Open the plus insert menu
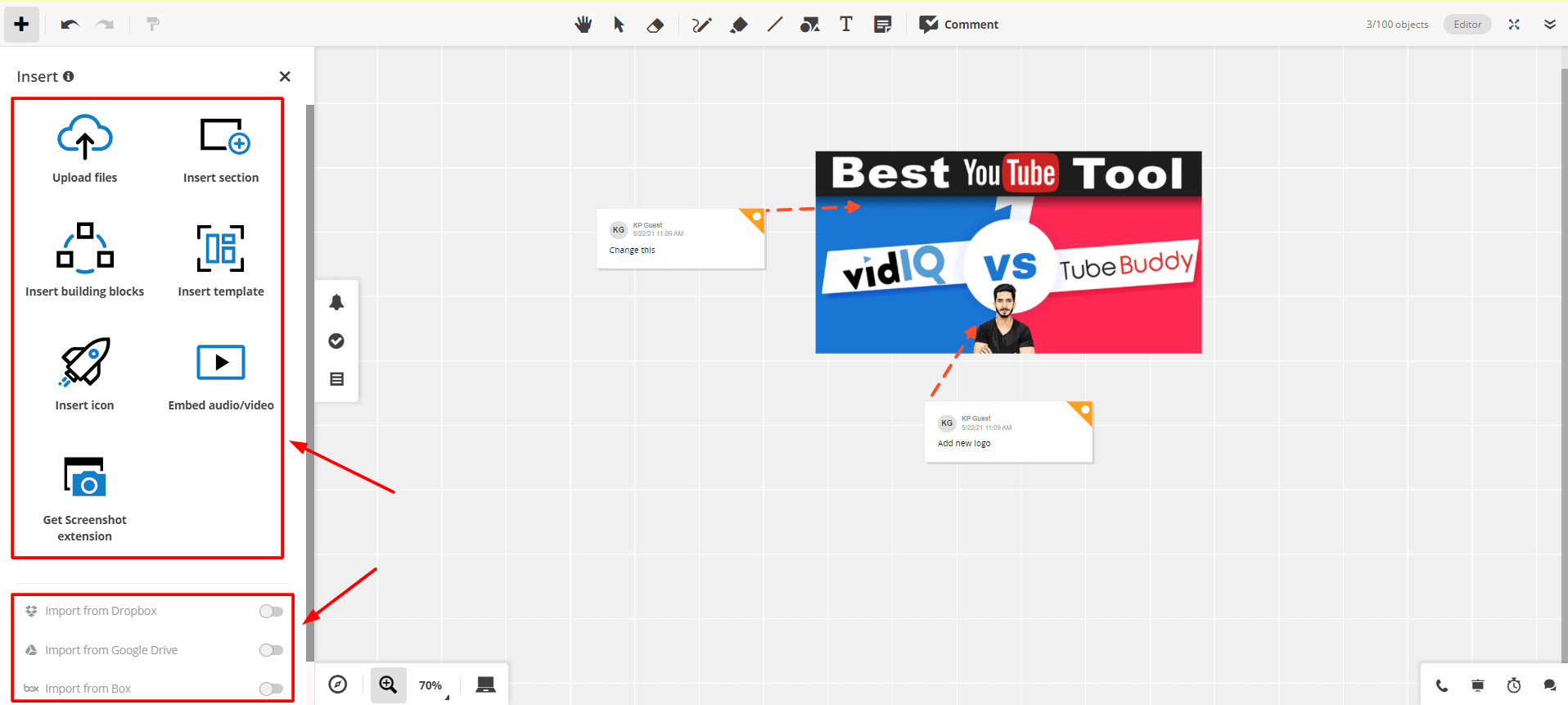This screenshot has width=1568, height=705. pyautogui.click(x=22, y=25)
